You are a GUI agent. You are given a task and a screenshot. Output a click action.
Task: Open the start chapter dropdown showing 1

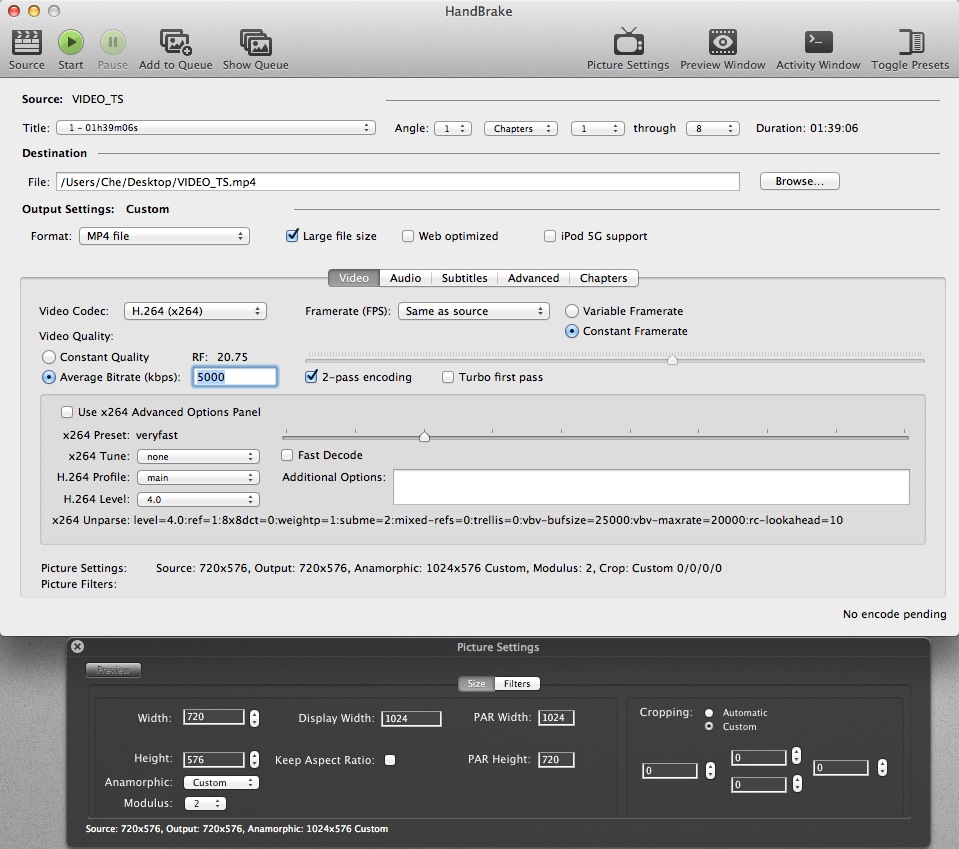598,128
